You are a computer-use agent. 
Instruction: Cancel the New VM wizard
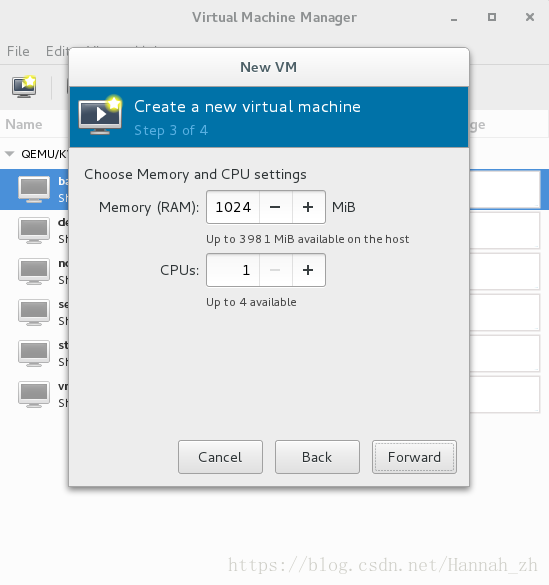[x=220, y=457]
